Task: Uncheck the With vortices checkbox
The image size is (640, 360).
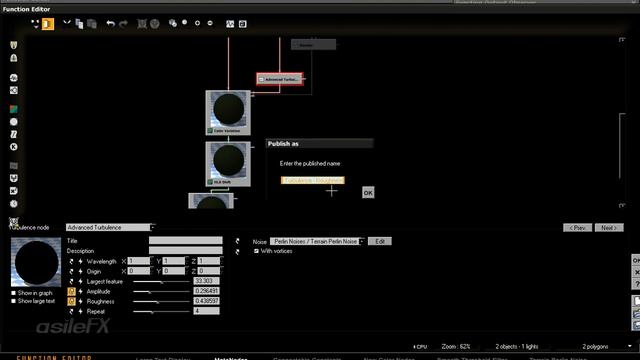Action: [x=256, y=251]
